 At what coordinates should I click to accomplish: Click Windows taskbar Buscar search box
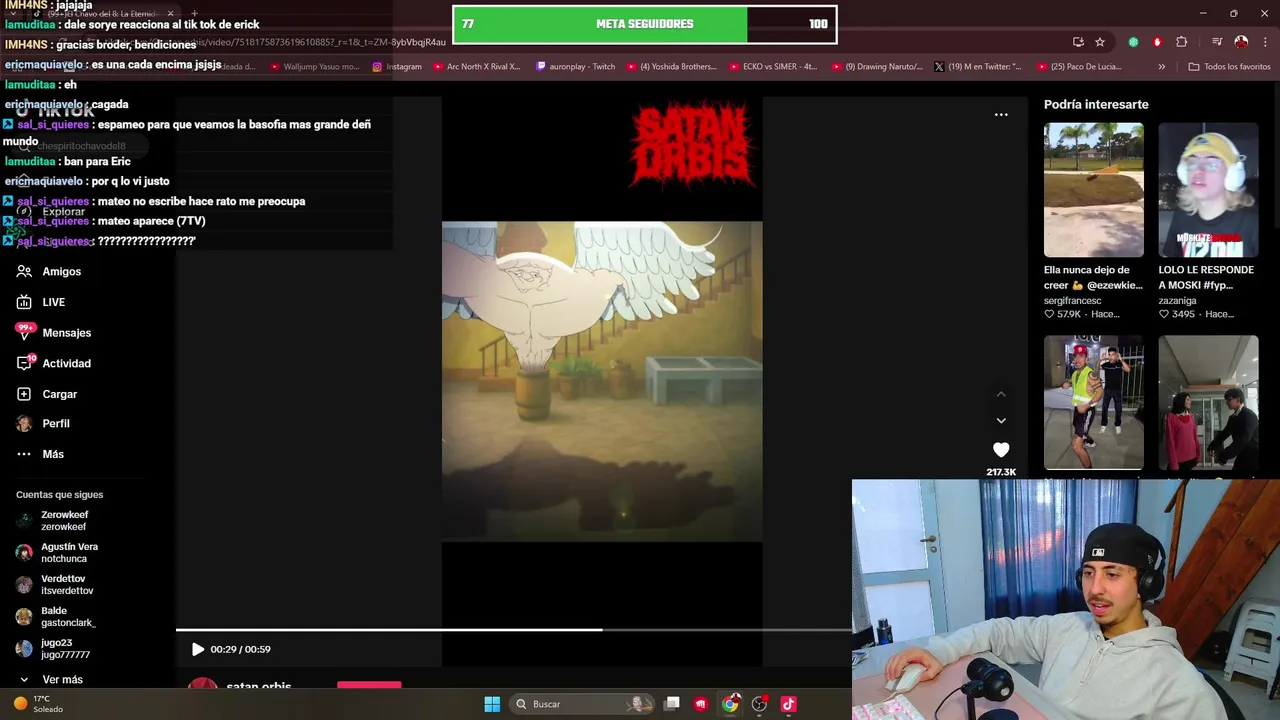coord(581,704)
